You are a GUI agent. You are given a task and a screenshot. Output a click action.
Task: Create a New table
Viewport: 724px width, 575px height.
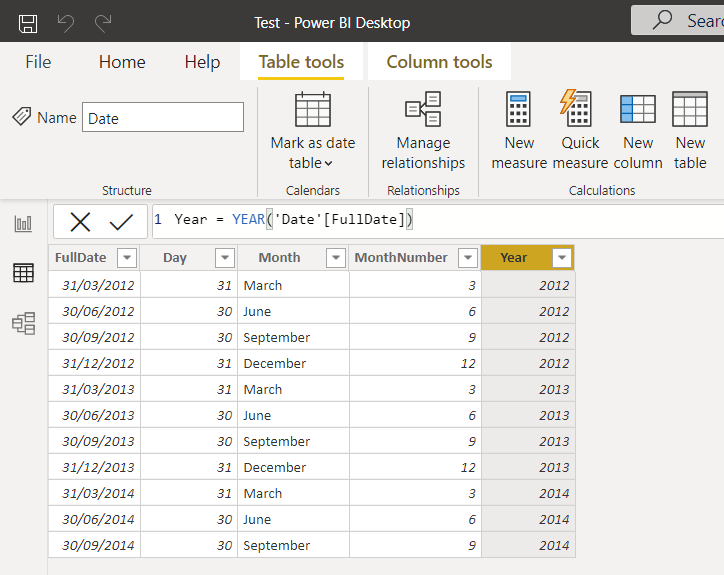[x=690, y=130]
